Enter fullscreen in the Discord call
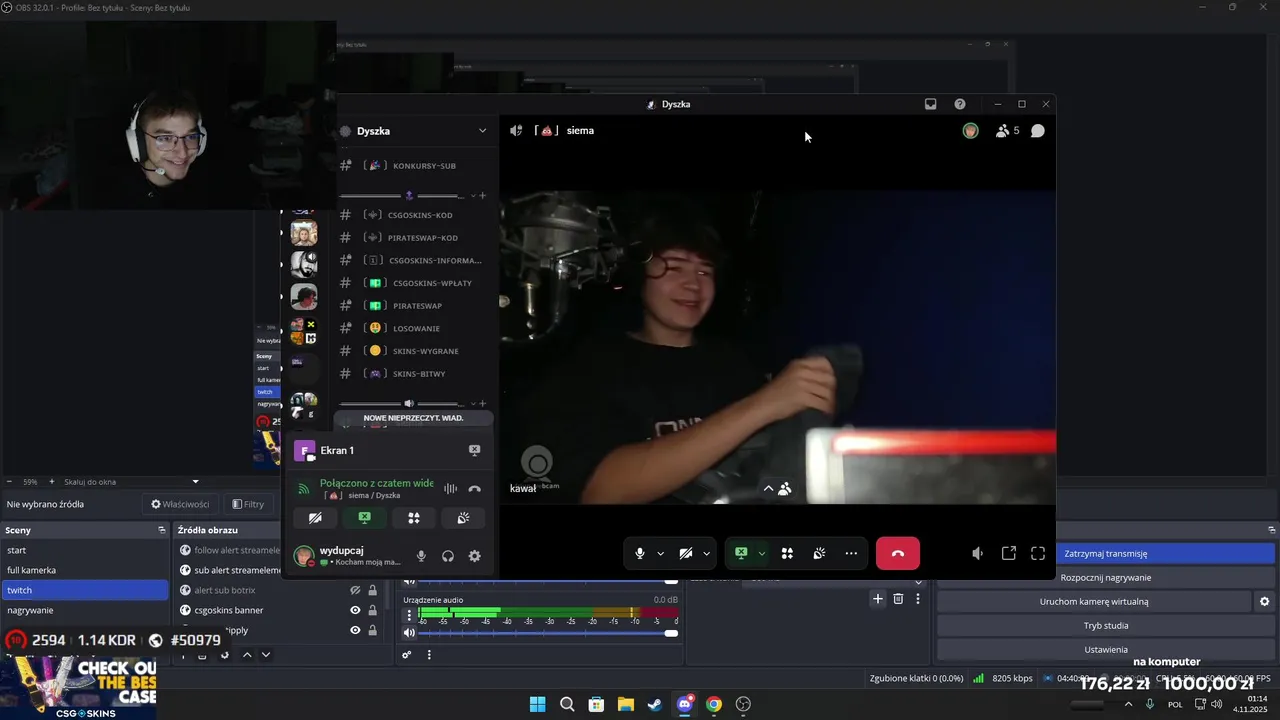This screenshot has width=1280, height=720. click(1038, 553)
